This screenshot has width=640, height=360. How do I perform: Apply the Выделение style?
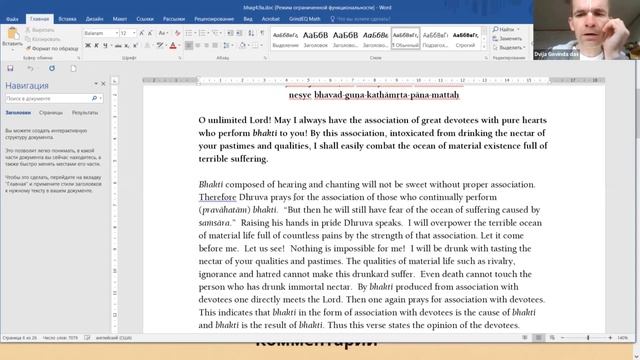pyautogui.click(x=285, y=39)
